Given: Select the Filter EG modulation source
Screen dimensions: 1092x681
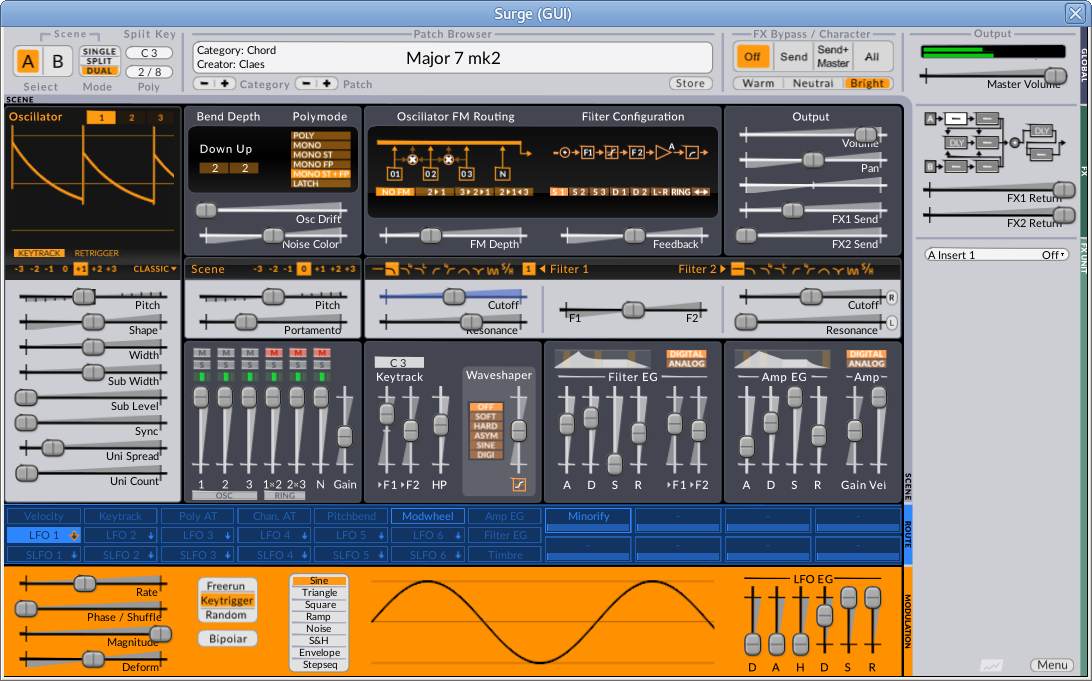Looking at the screenshot, I should pyautogui.click(x=505, y=535).
